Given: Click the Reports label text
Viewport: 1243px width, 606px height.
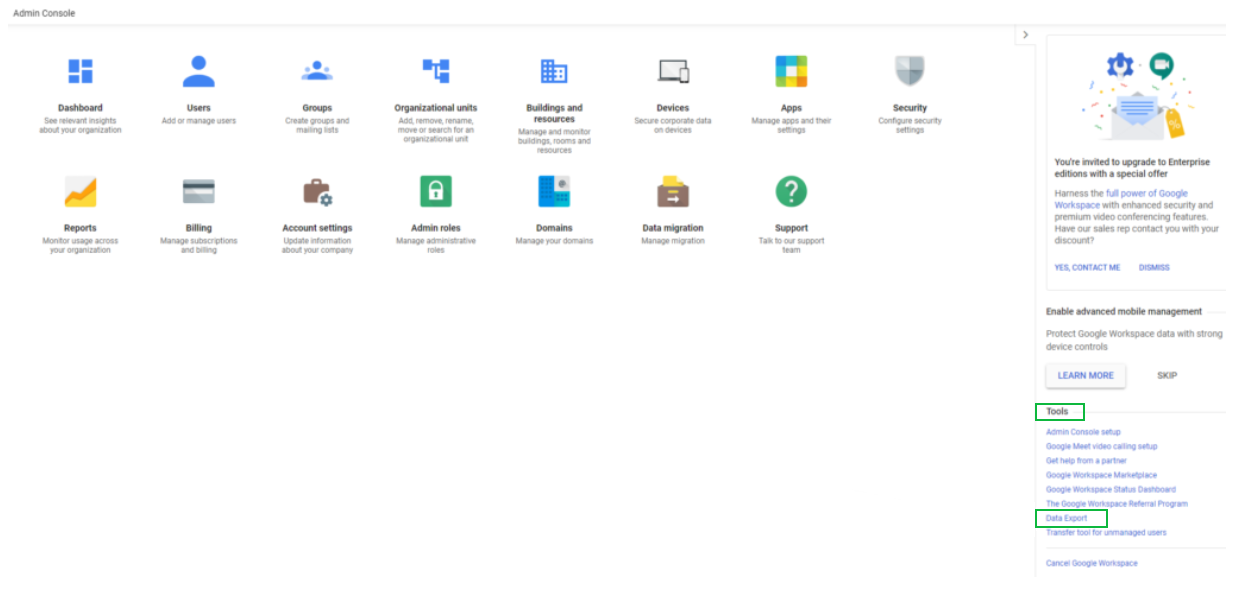Looking at the screenshot, I should (80, 228).
